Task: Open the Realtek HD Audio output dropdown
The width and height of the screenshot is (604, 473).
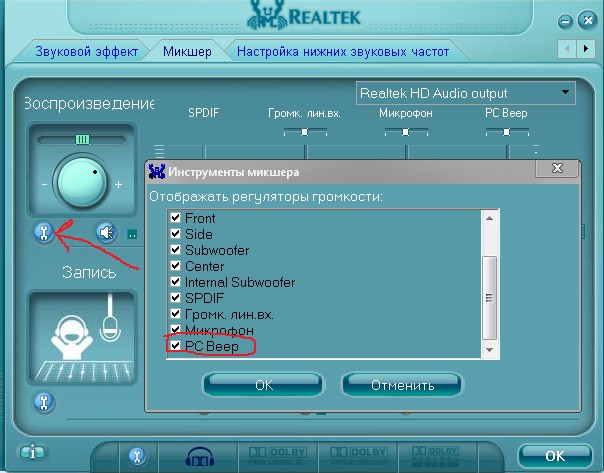Action: (x=466, y=93)
